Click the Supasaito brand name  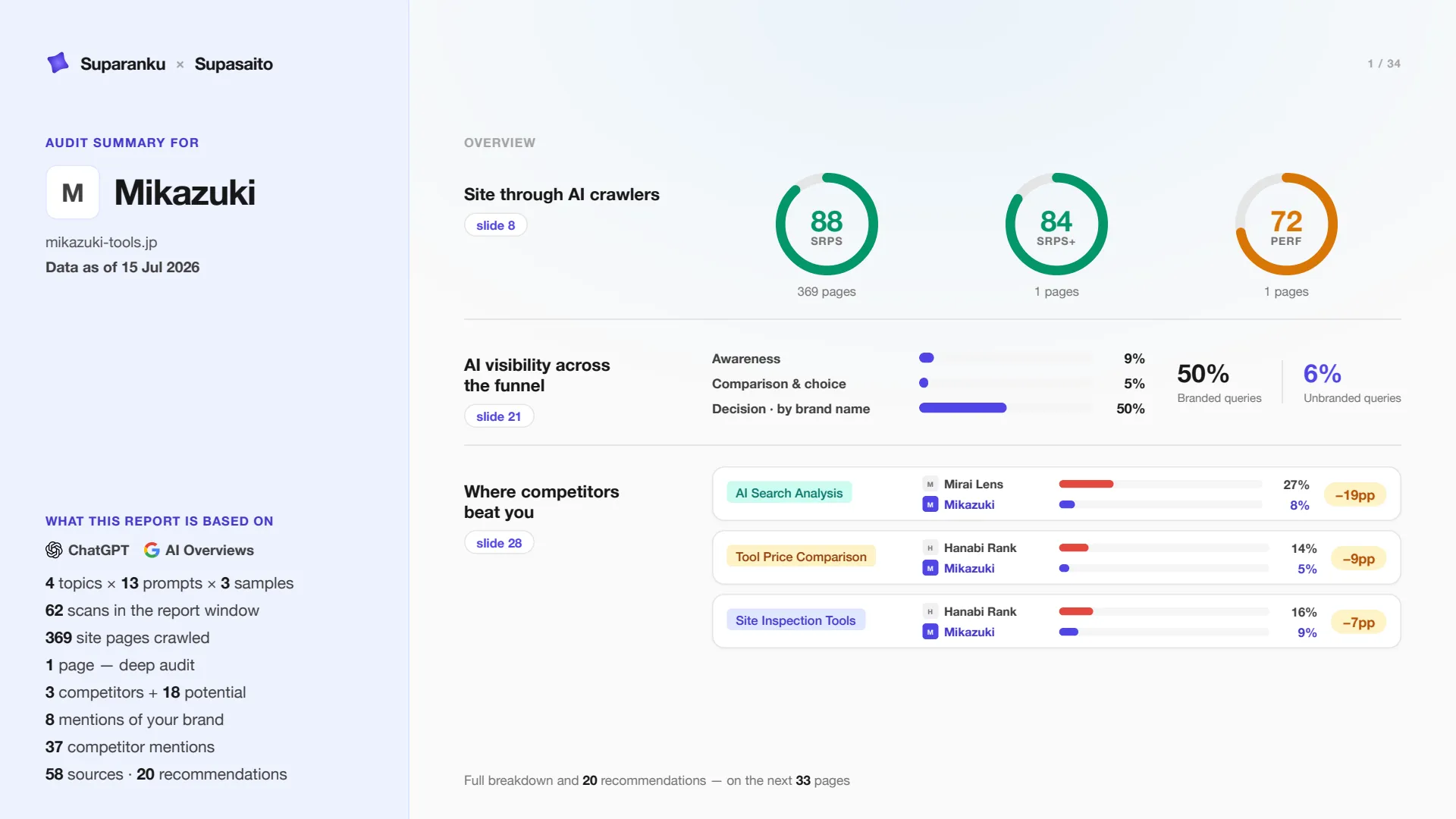click(x=234, y=64)
